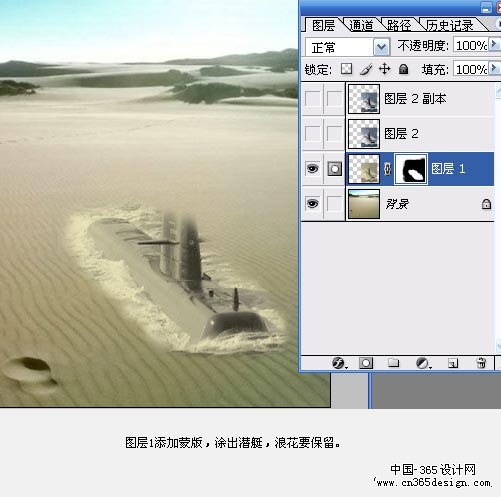Select the 图层 1 layer mask thumbnail

coord(411,169)
